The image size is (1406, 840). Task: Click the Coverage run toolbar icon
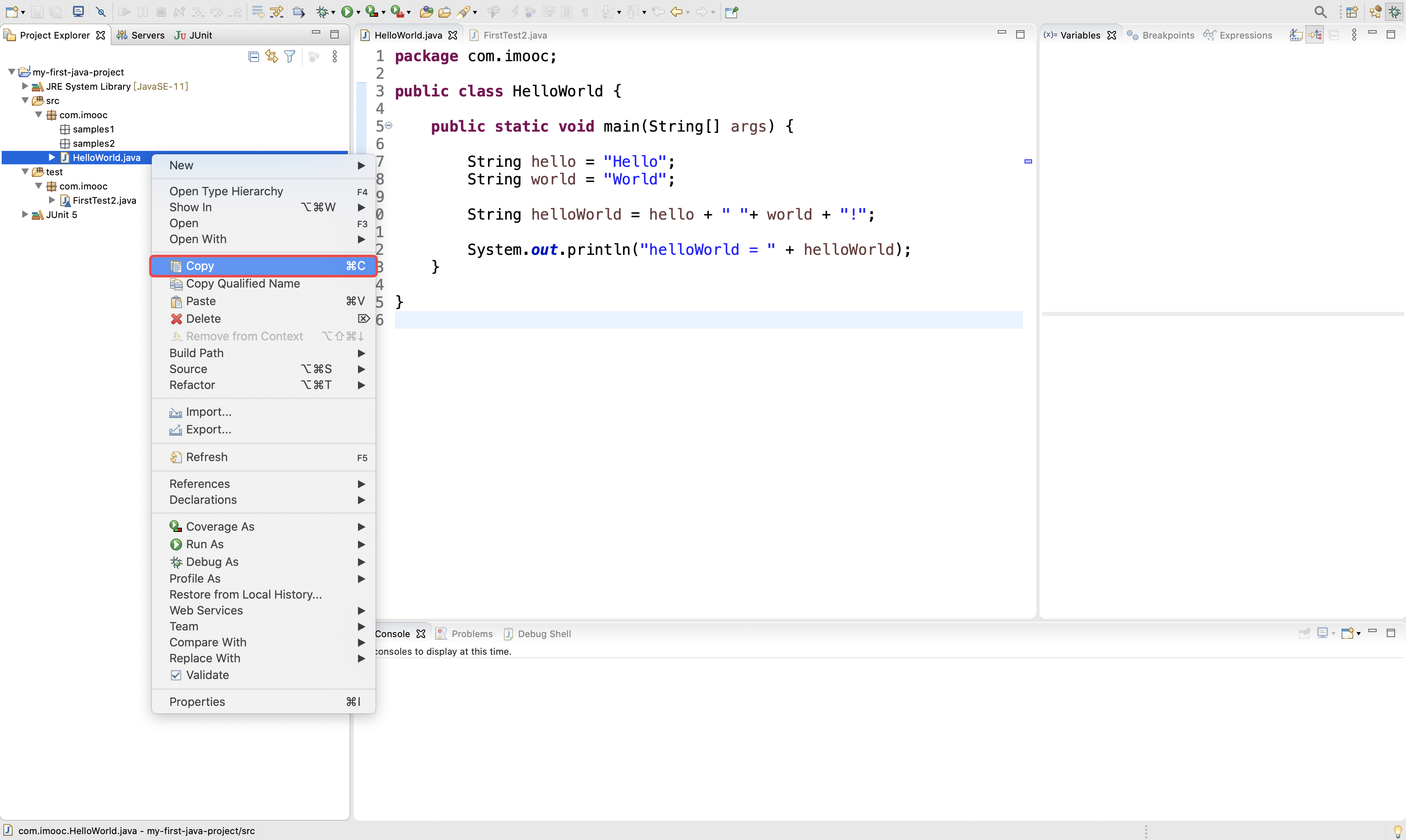tap(371, 12)
